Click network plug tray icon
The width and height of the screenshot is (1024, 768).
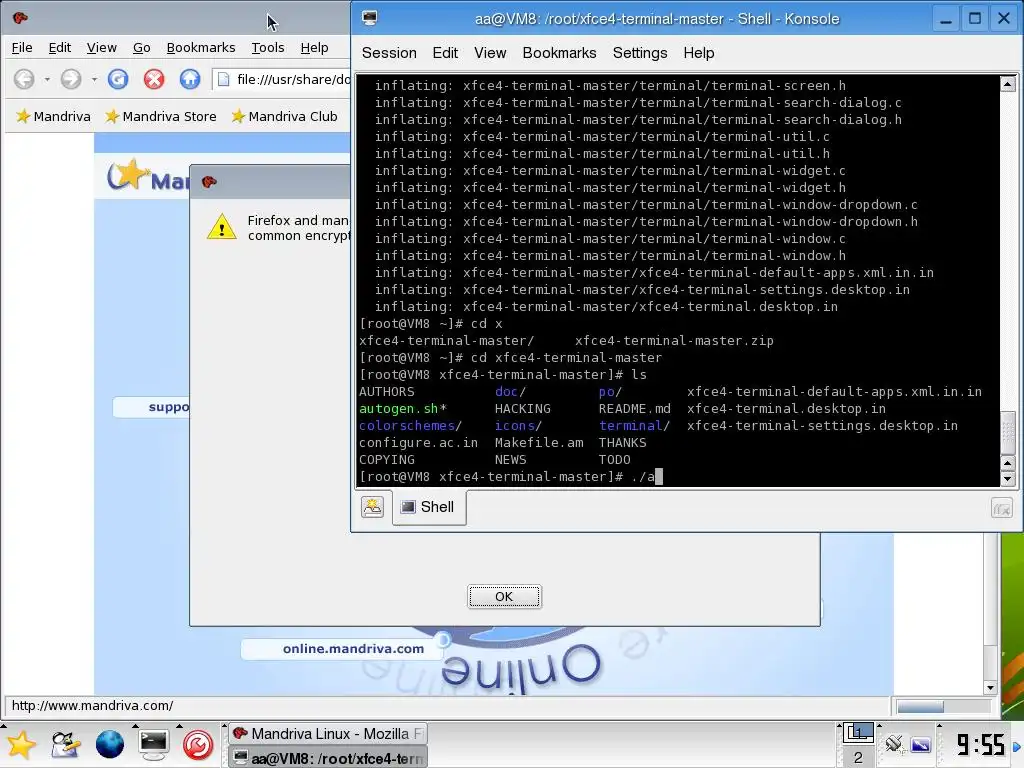[x=894, y=744]
